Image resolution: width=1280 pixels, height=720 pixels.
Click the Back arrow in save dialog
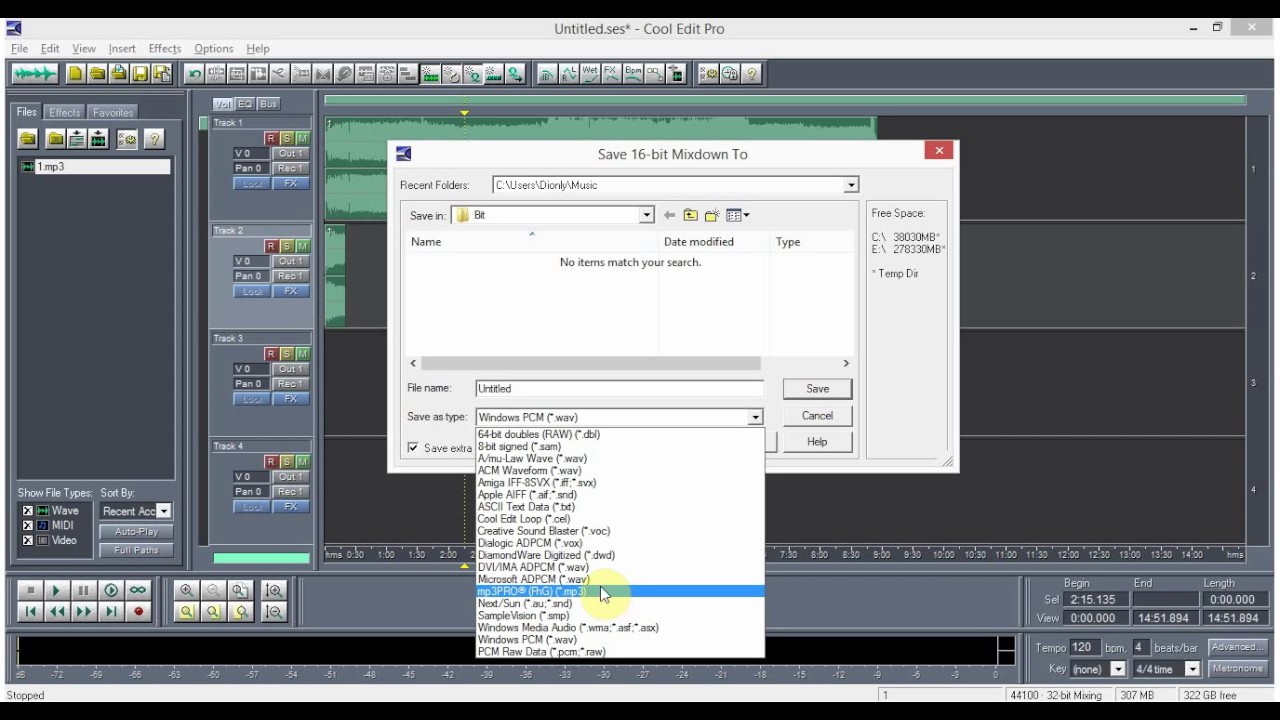tap(669, 215)
